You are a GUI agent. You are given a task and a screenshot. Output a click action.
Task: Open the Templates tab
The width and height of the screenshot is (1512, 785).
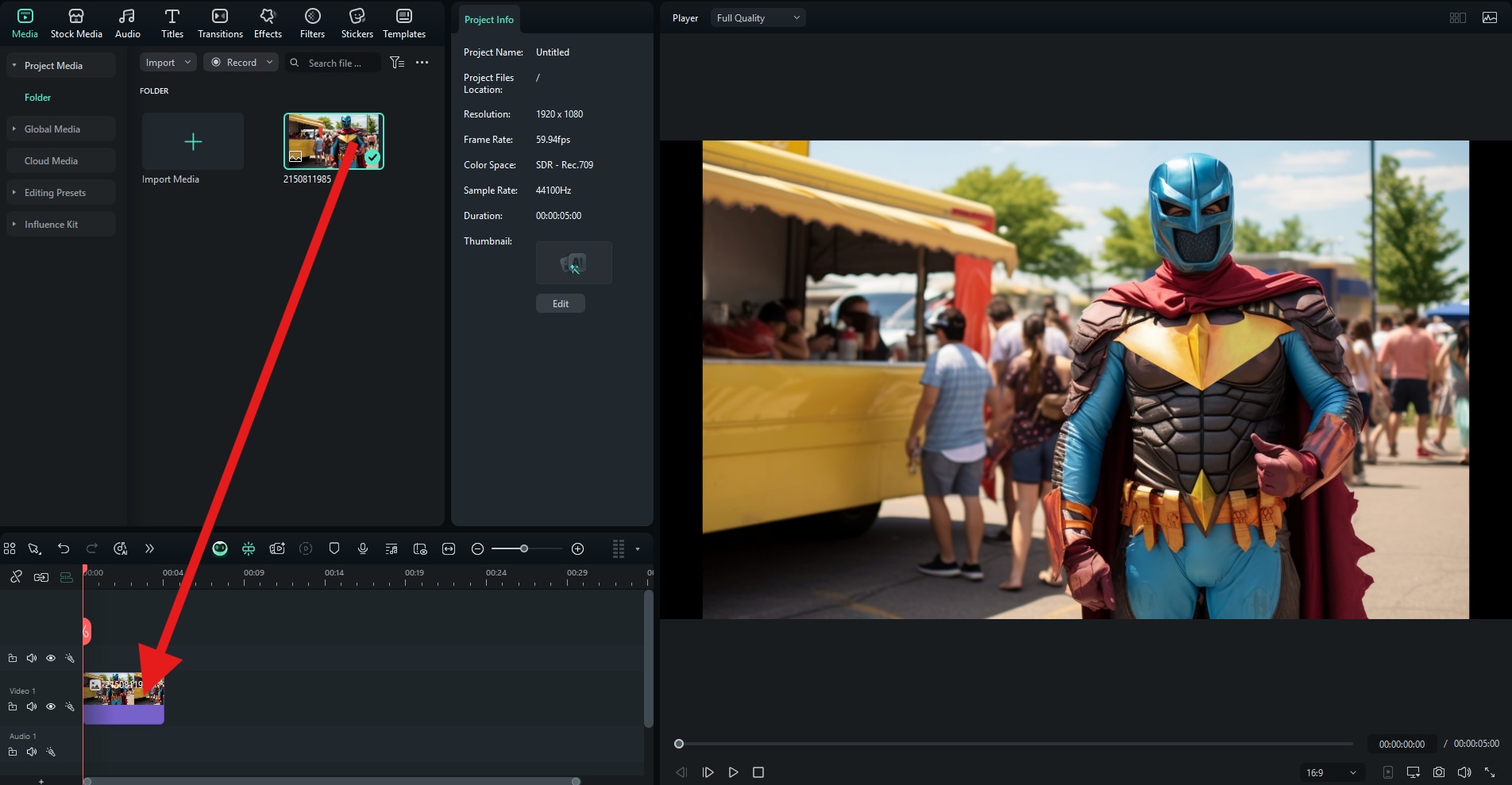click(404, 23)
